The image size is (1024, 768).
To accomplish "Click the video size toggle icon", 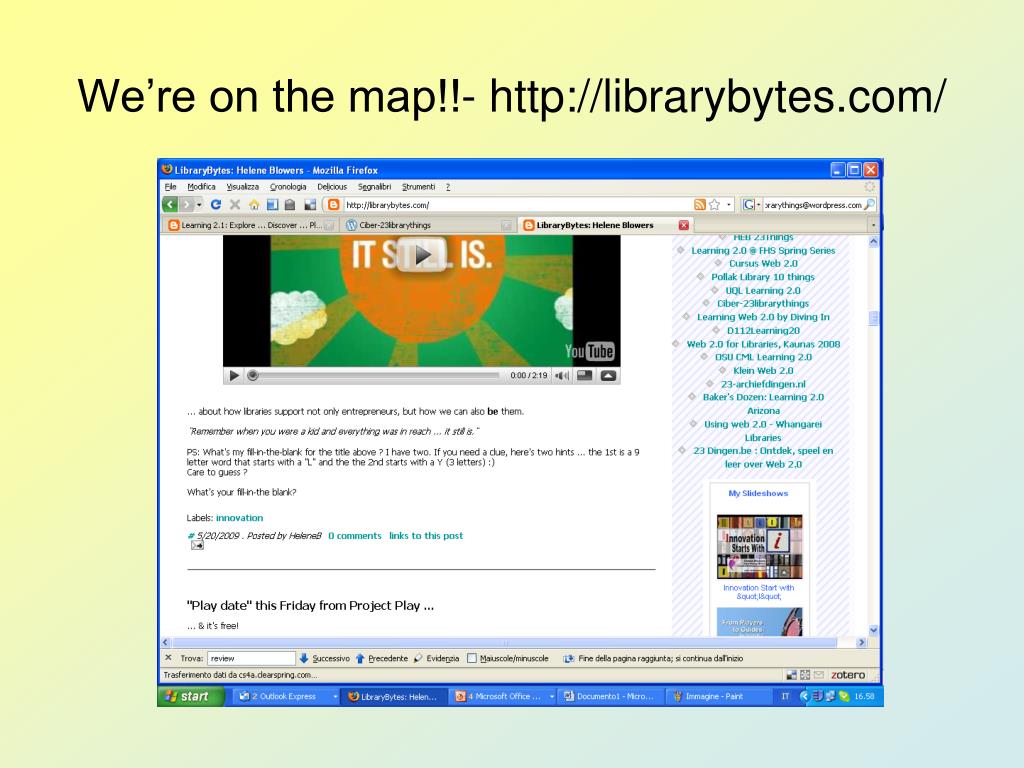I will click(x=584, y=376).
